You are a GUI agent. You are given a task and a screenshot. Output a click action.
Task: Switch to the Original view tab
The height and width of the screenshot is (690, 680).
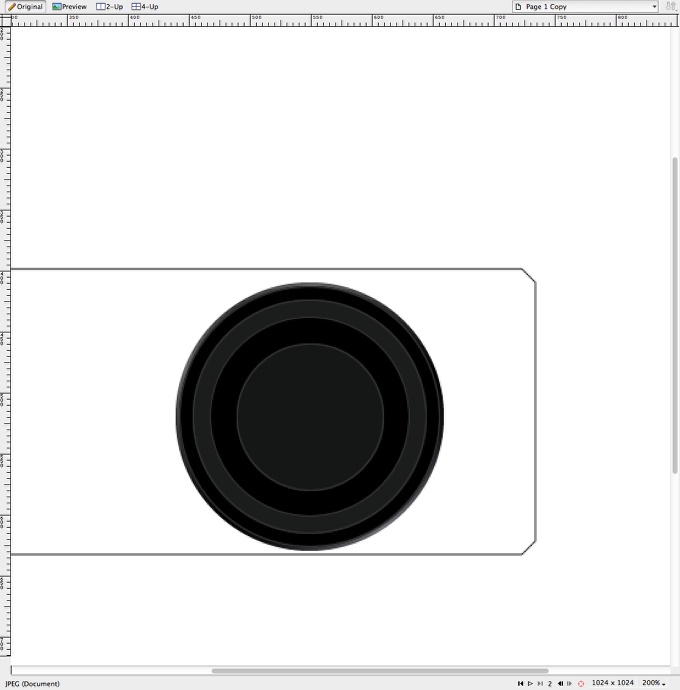pos(26,7)
